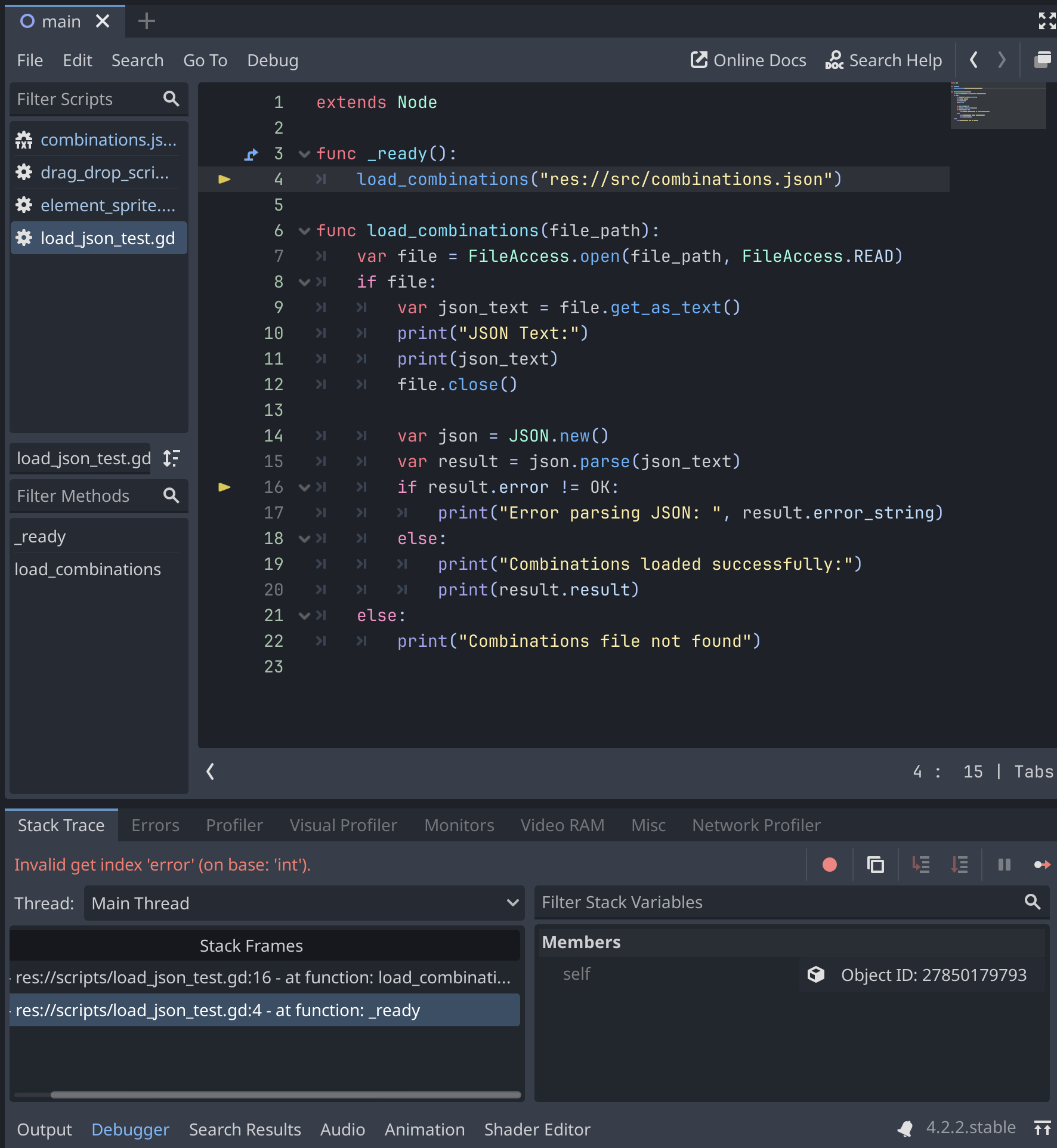Open the Debug menu
Viewport: 1057px width, 1148px height.
click(x=273, y=60)
